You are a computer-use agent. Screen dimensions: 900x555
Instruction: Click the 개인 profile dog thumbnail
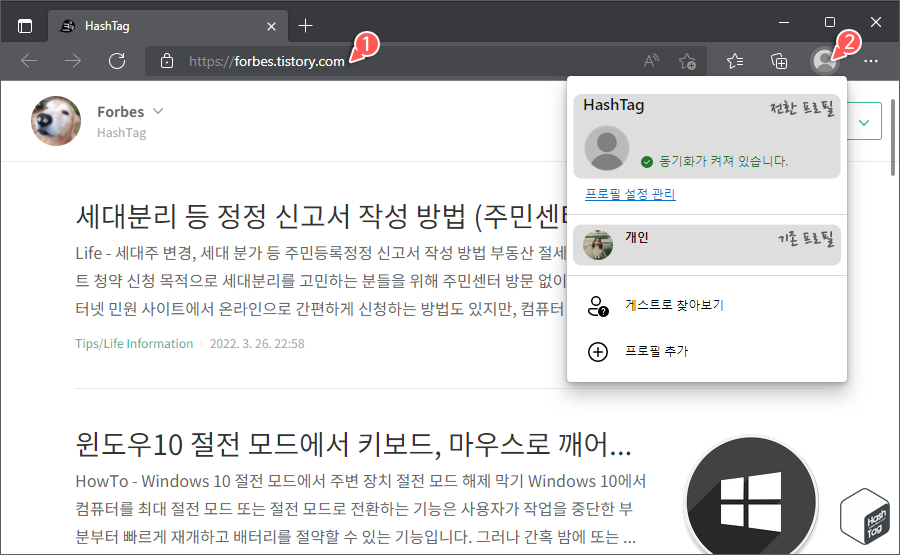point(598,245)
